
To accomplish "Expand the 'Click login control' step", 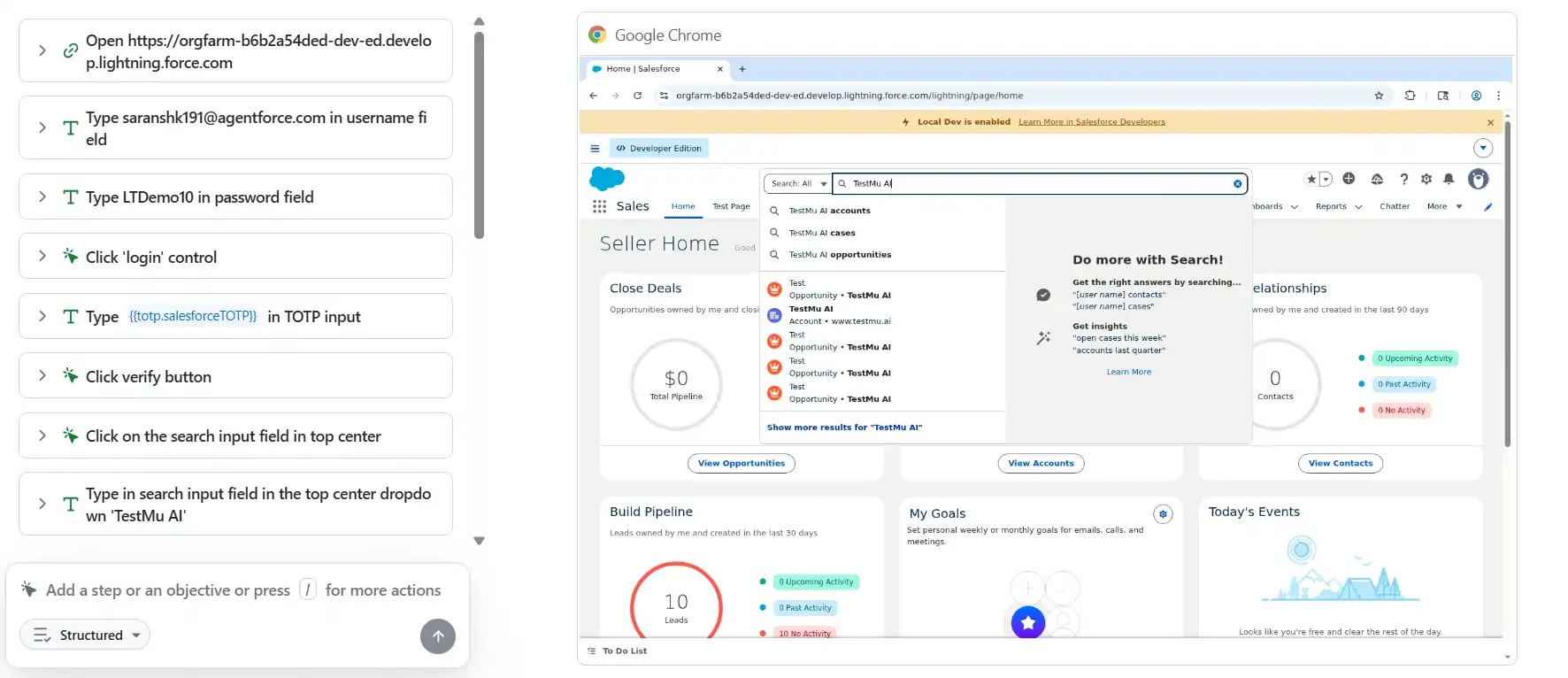I will 42,256.
